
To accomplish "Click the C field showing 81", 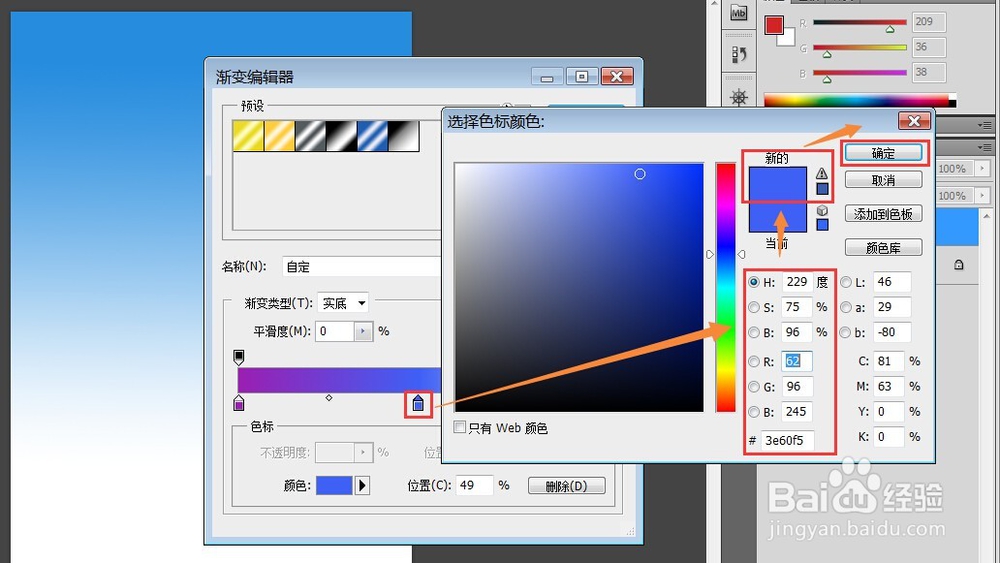I will [889, 362].
